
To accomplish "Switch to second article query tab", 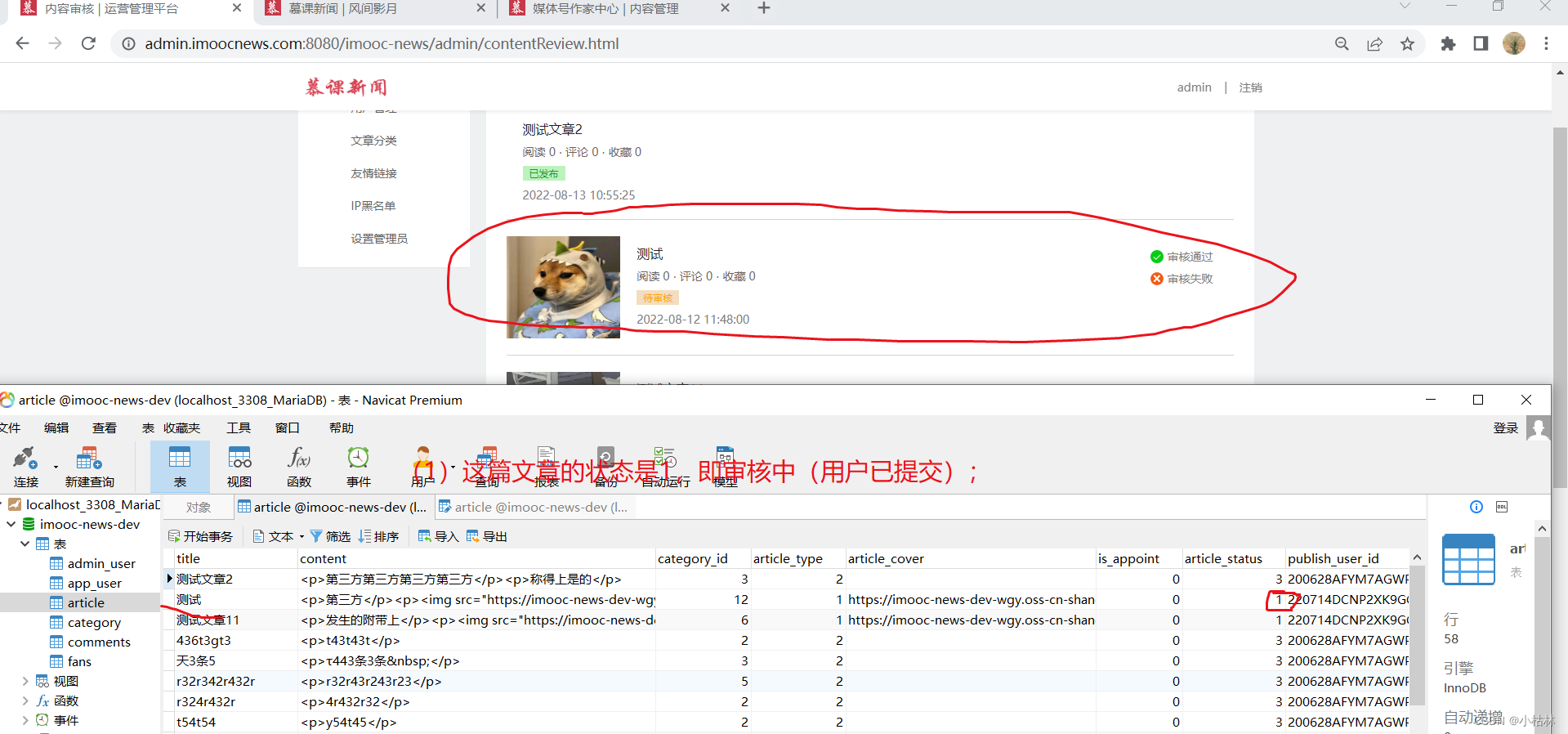I will (534, 507).
